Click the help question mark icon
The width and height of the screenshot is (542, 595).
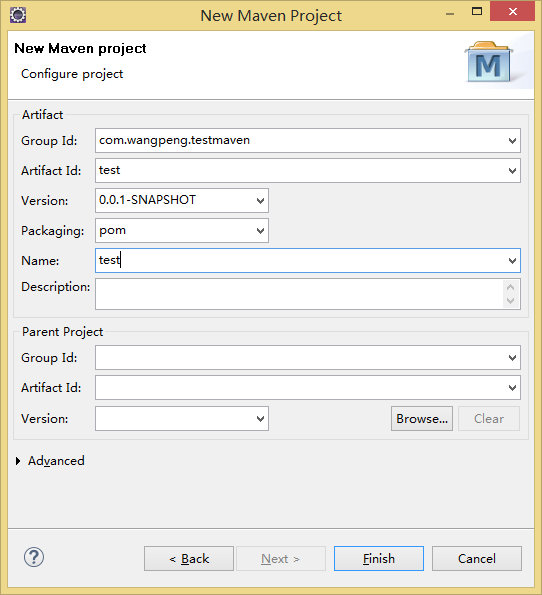coord(34,557)
